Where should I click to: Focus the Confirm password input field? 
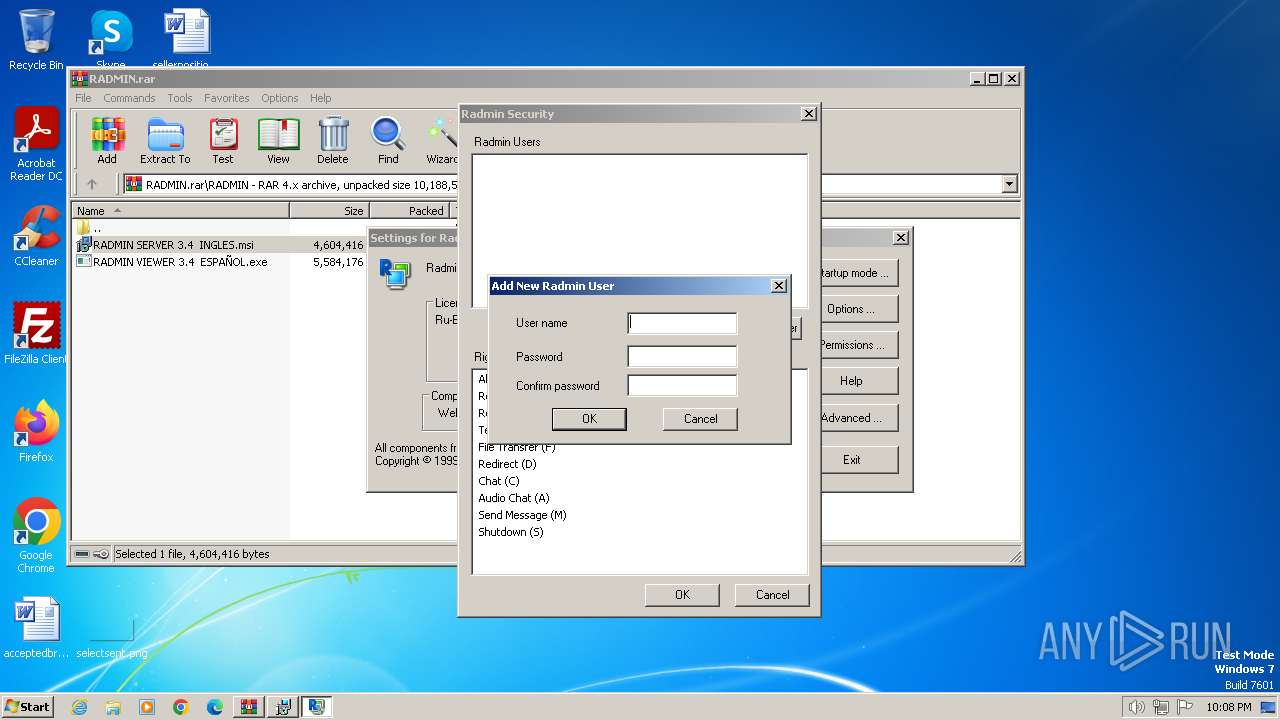point(682,386)
